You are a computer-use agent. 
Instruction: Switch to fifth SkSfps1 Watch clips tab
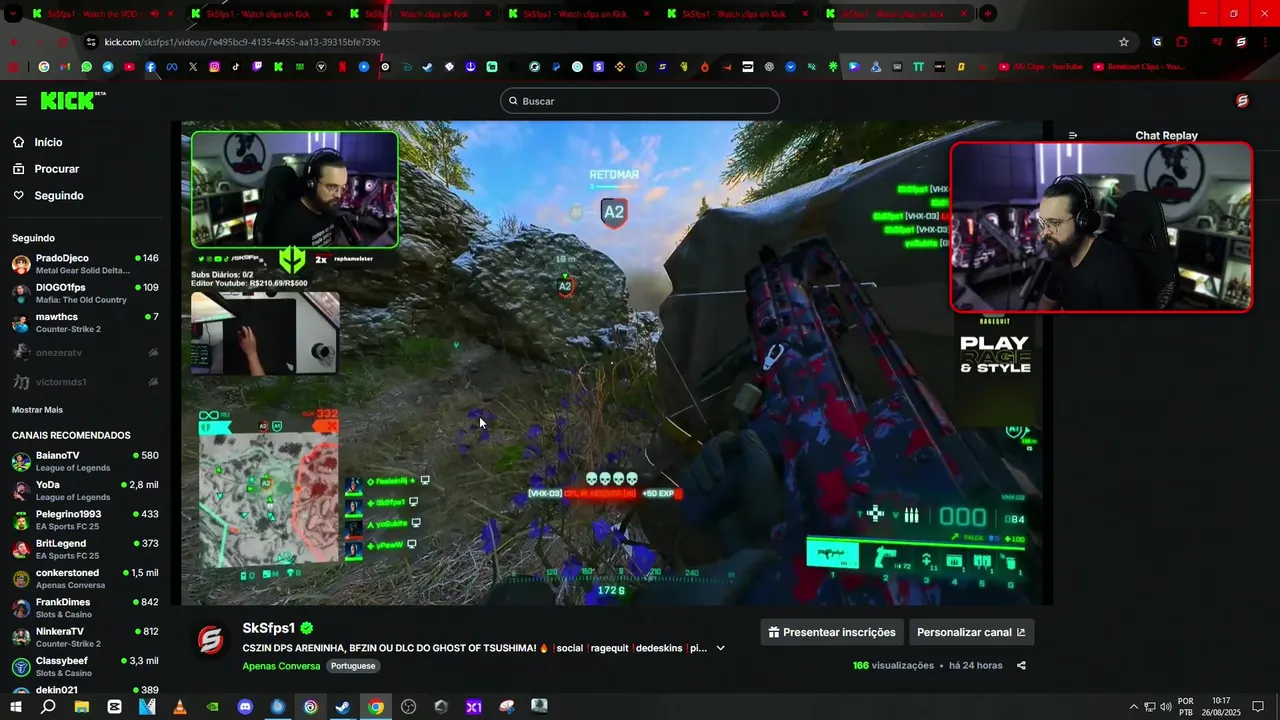click(736, 14)
